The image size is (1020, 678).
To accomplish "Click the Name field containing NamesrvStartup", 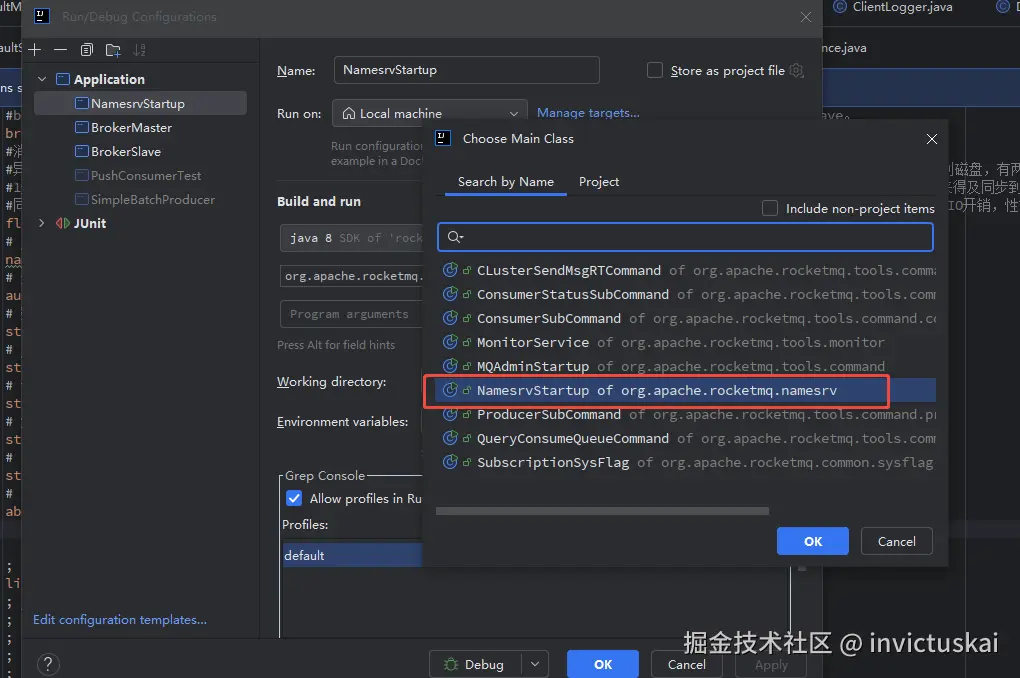I will click(x=466, y=70).
